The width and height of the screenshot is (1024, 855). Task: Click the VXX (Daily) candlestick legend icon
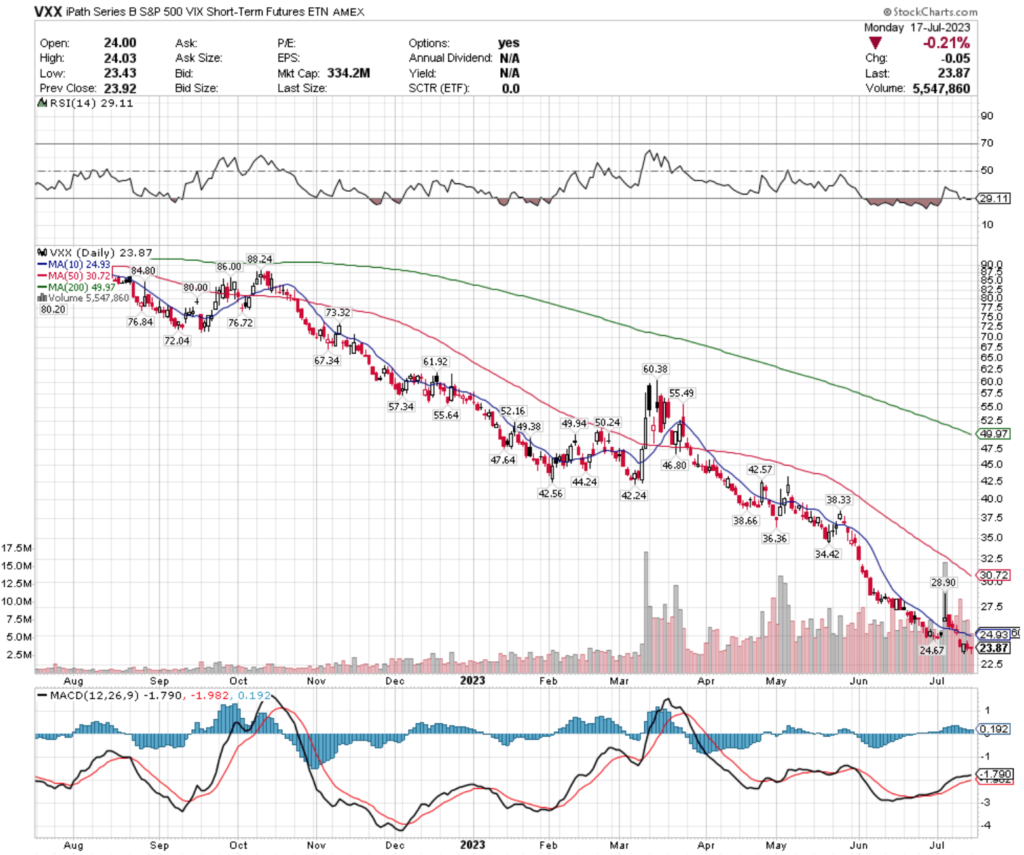pos(42,252)
